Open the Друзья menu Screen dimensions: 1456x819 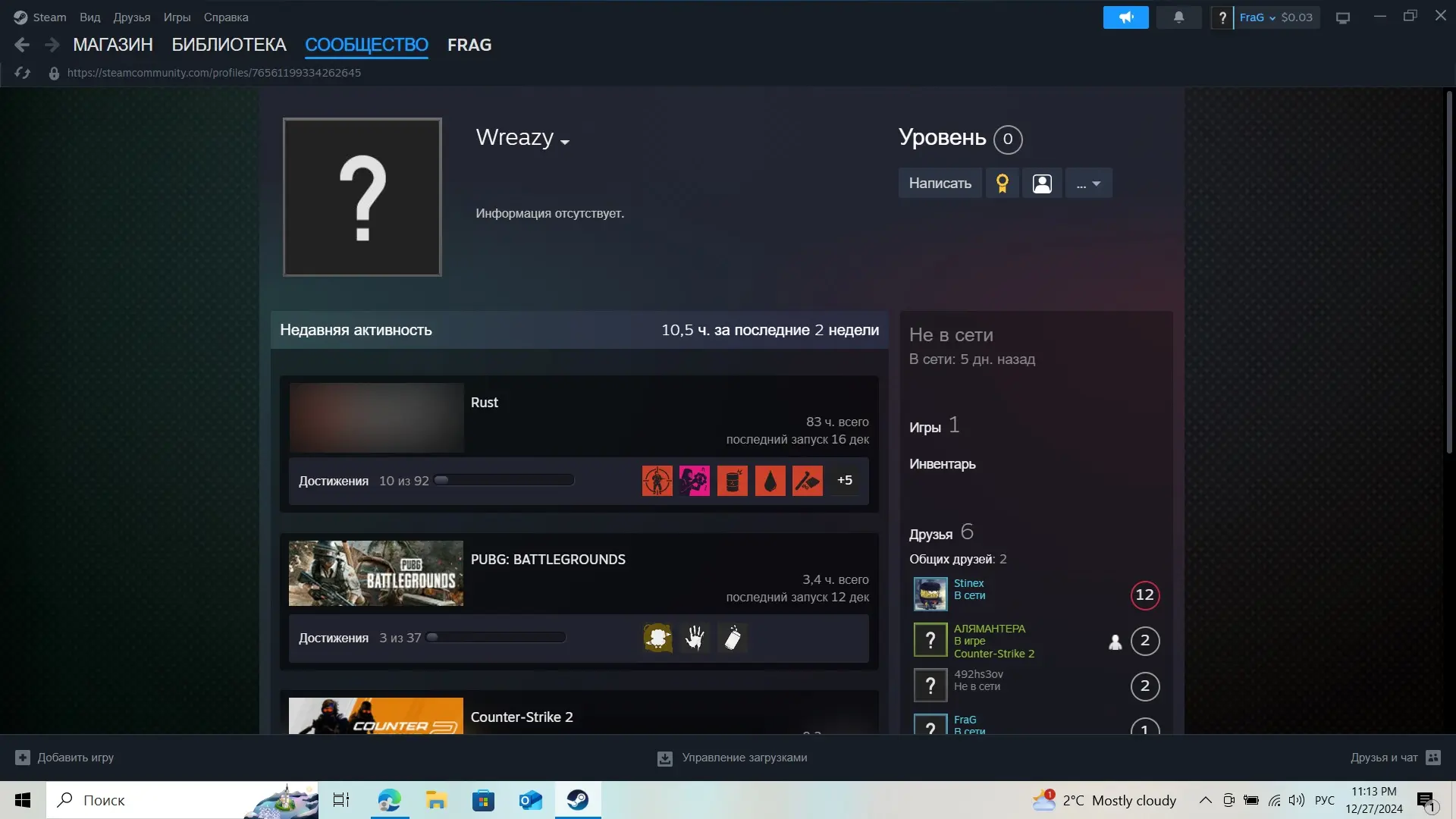click(132, 17)
